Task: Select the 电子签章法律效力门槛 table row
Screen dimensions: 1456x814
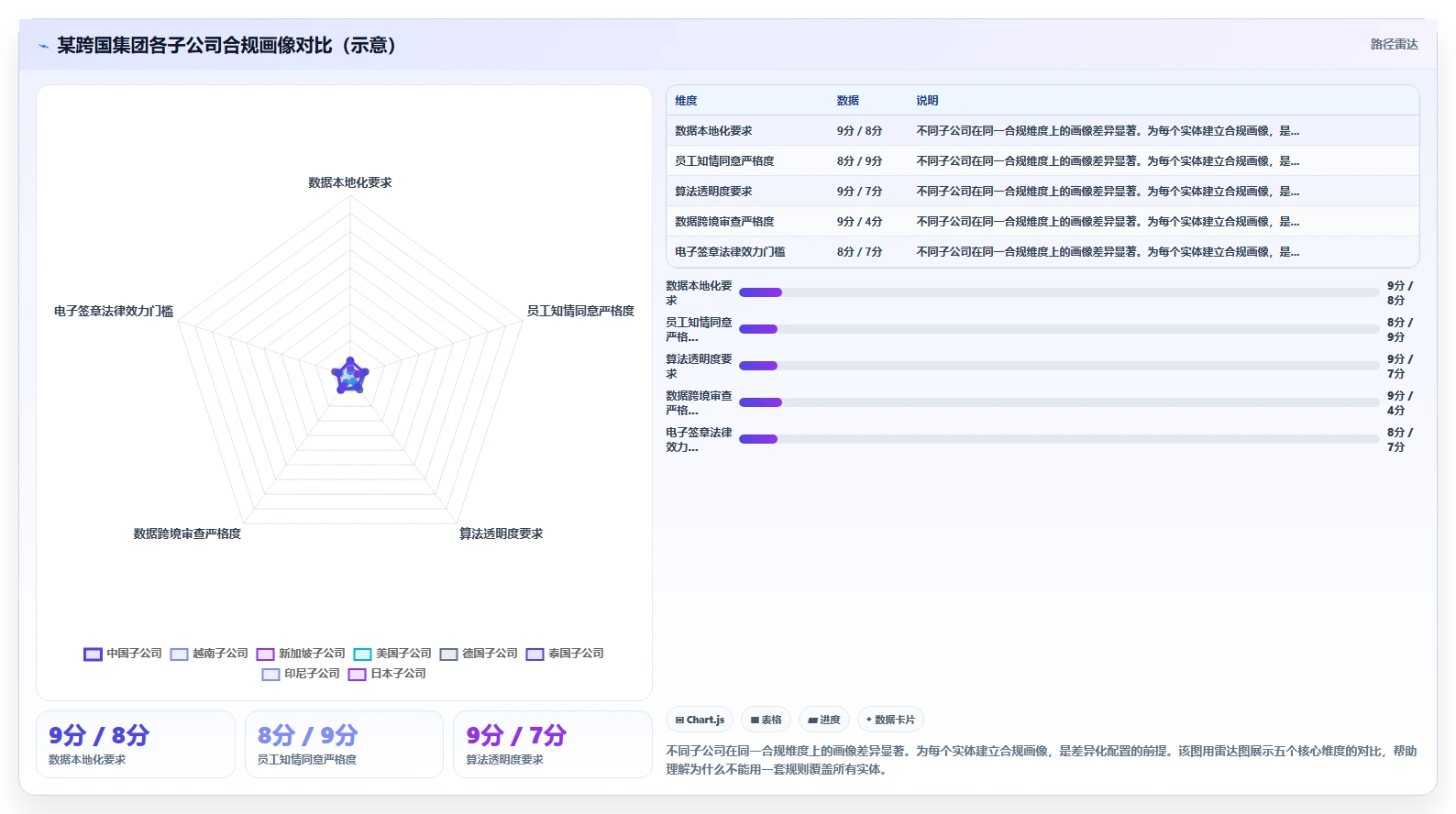Action: [x=1042, y=252]
